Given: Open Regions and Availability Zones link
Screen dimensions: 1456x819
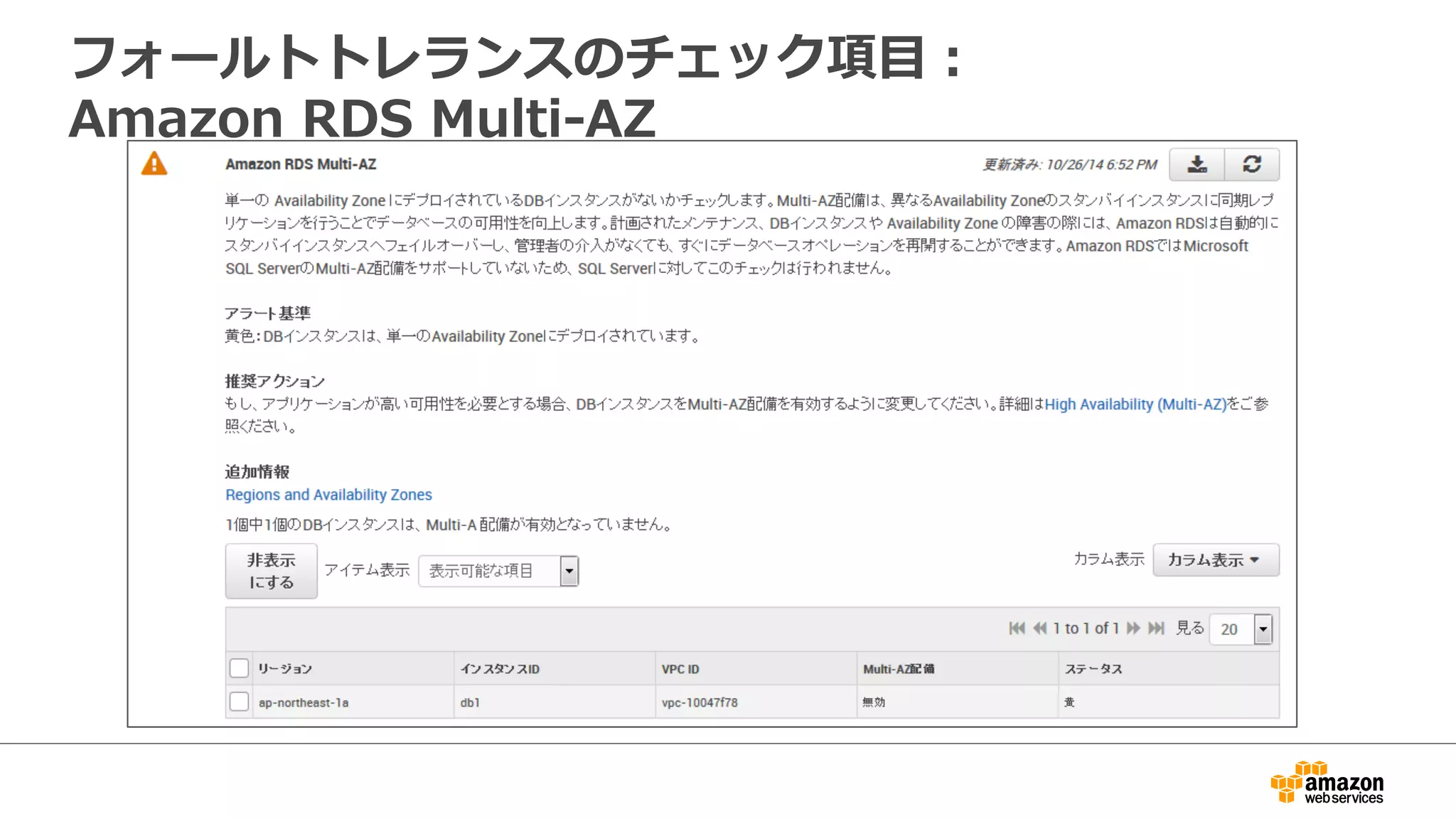Looking at the screenshot, I should point(328,495).
